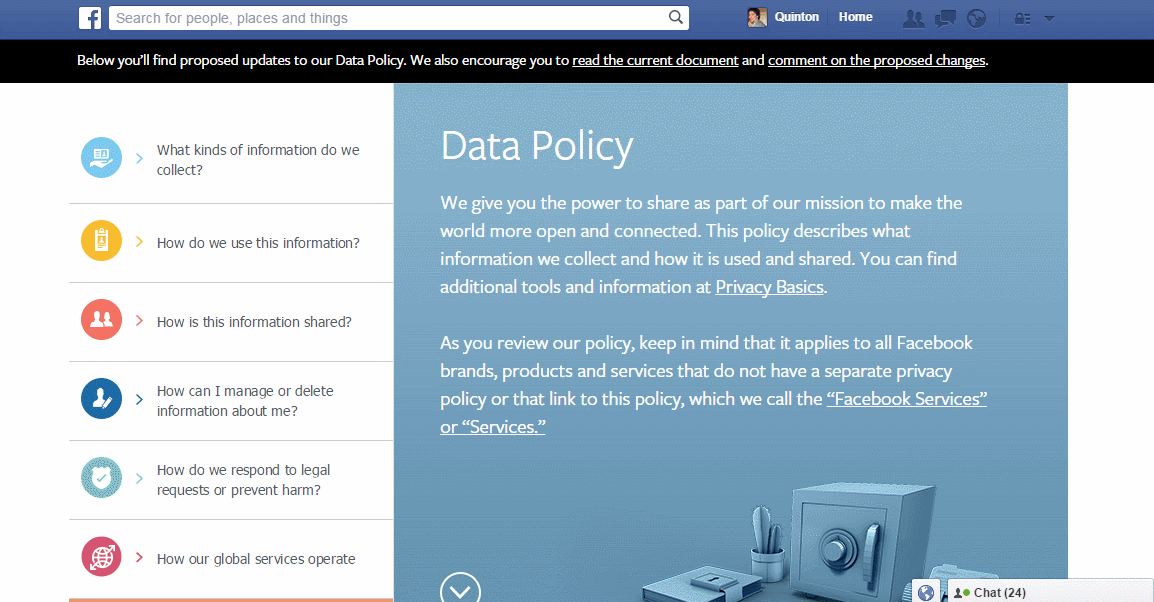
Task: Expand chevron beside 'How can I manage'
Action: click(139, 400)
